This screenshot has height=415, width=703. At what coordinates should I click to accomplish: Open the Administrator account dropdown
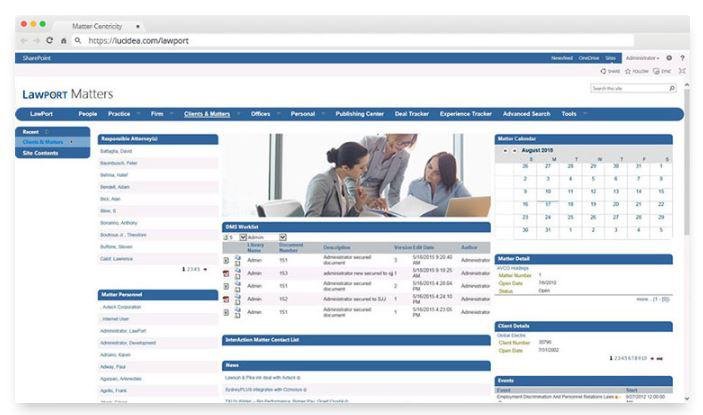point(643,58)
